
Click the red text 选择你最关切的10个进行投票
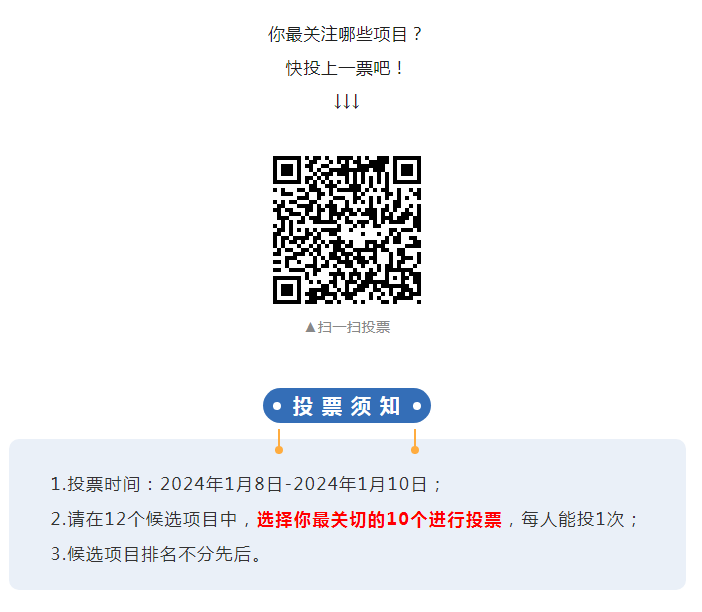coord(379,520)
